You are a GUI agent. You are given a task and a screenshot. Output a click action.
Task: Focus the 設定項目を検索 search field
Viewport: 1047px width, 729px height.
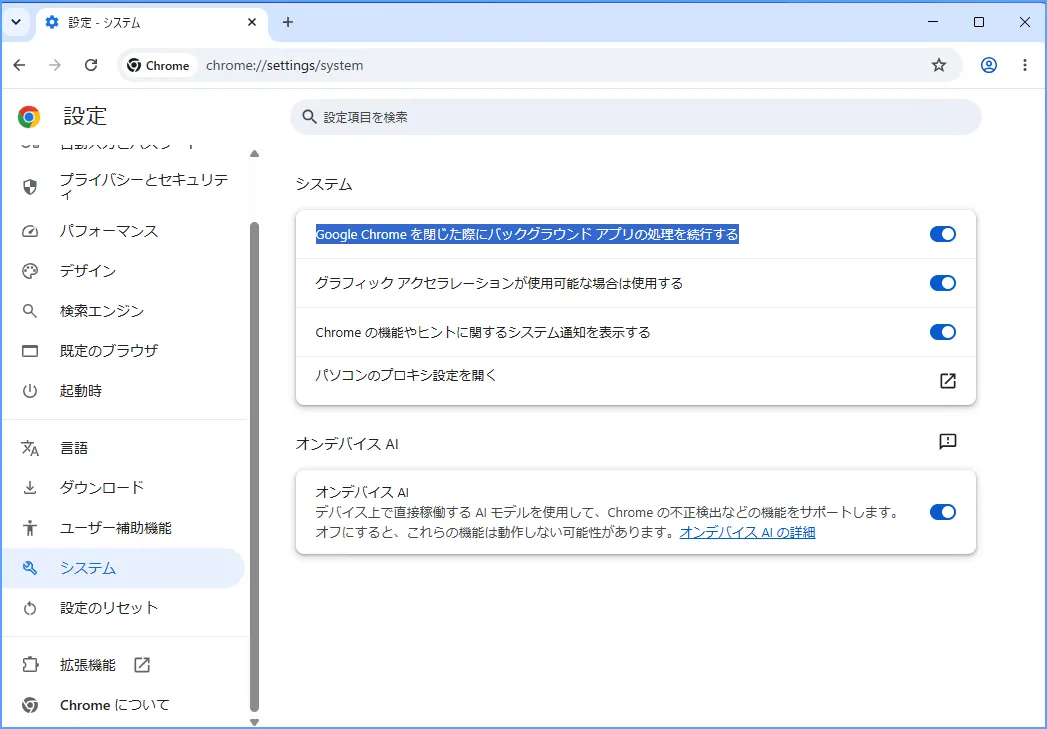click(636, 117)
